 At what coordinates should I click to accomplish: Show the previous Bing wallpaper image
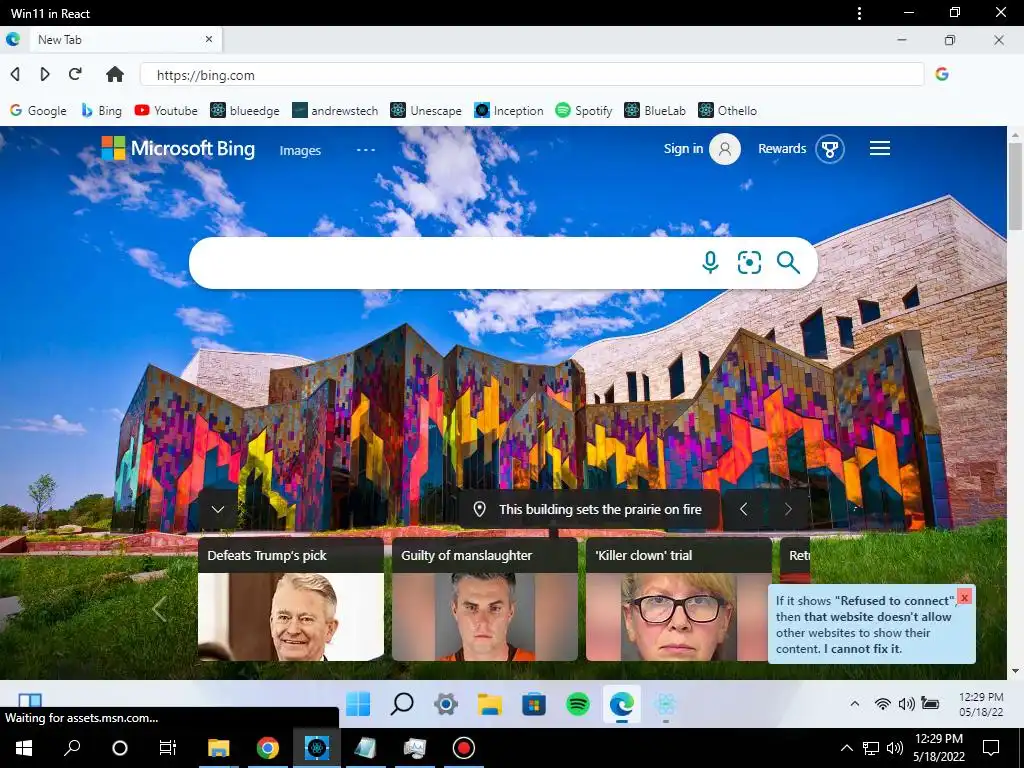[743, 509]
